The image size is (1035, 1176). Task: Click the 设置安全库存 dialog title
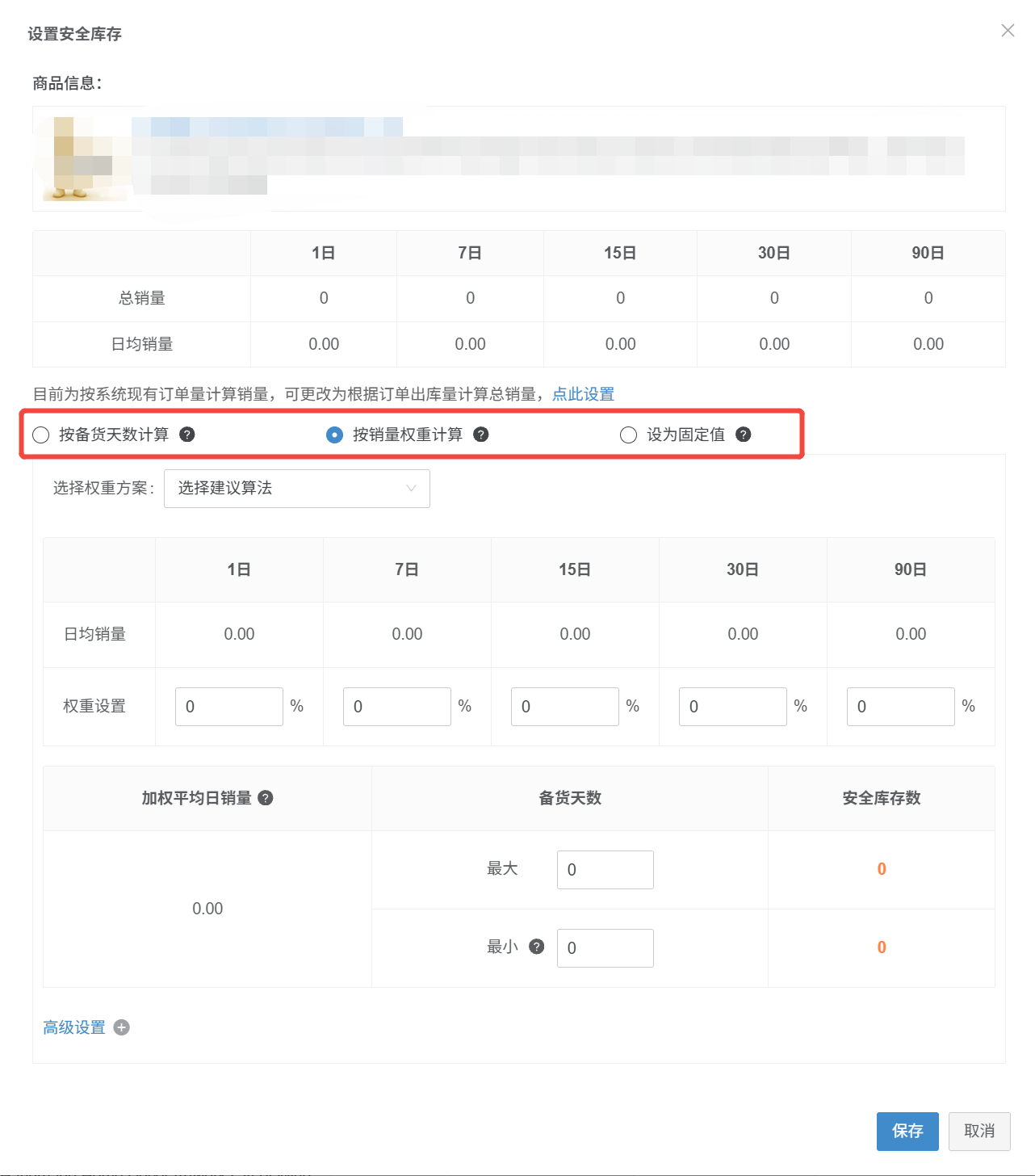click(x=74, y=34)
